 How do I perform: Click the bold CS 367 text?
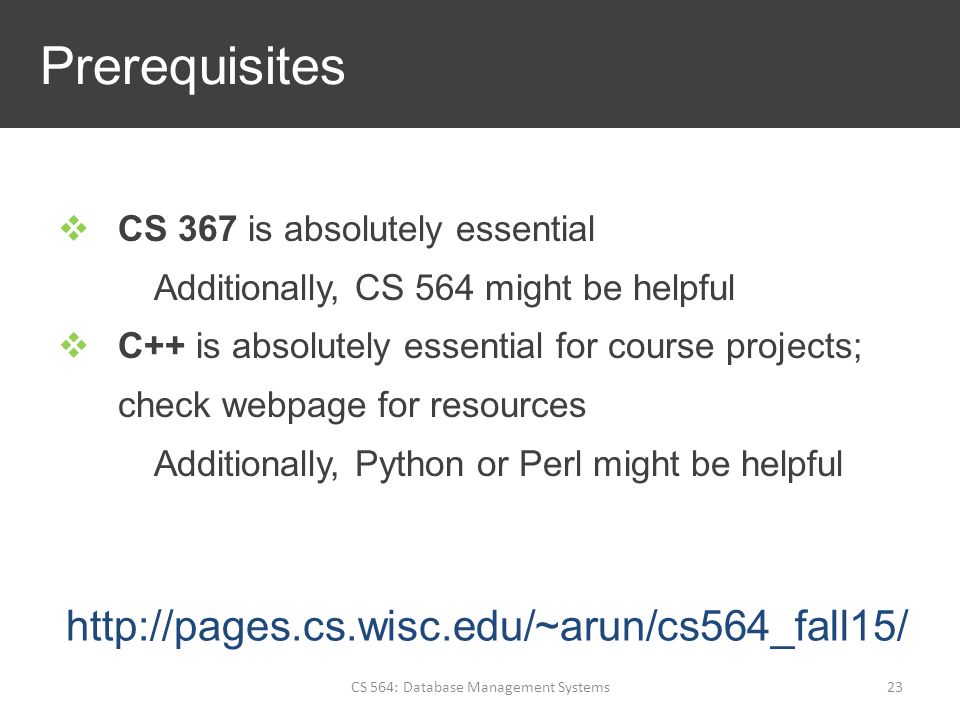click(177, 228)
